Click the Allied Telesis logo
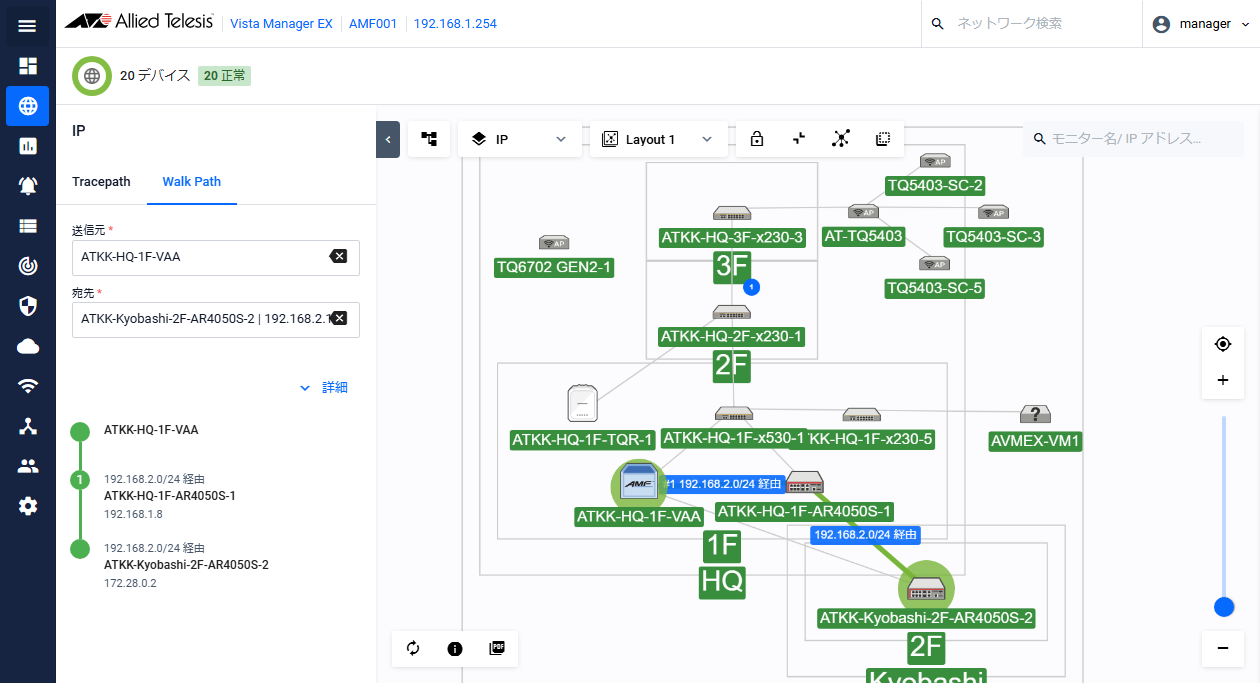 [x=139, y=23]
